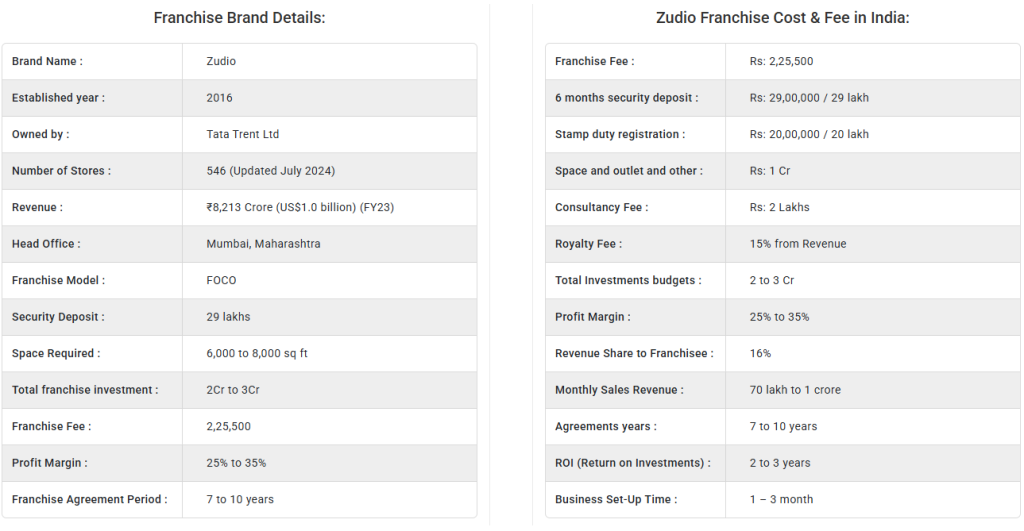Screen dimensions: 1024x531
Task: Select the Business Set-Up Time value
Action: click(x=781, y=499)
